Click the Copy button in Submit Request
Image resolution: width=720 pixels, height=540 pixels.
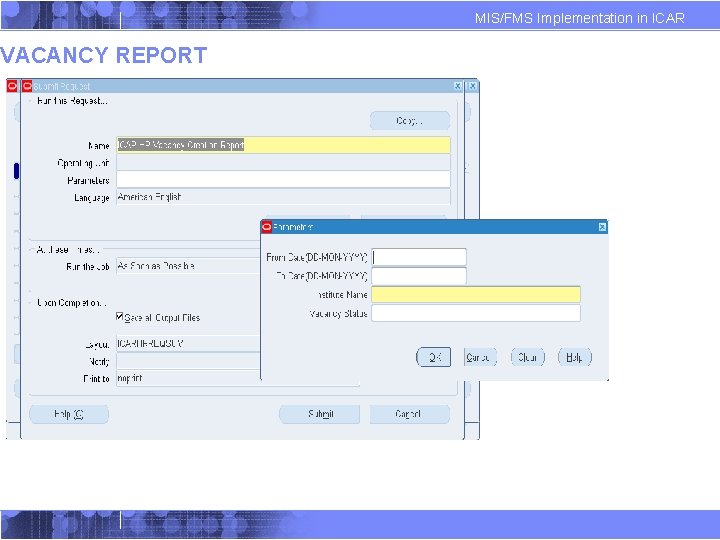(x=410, y=121)
